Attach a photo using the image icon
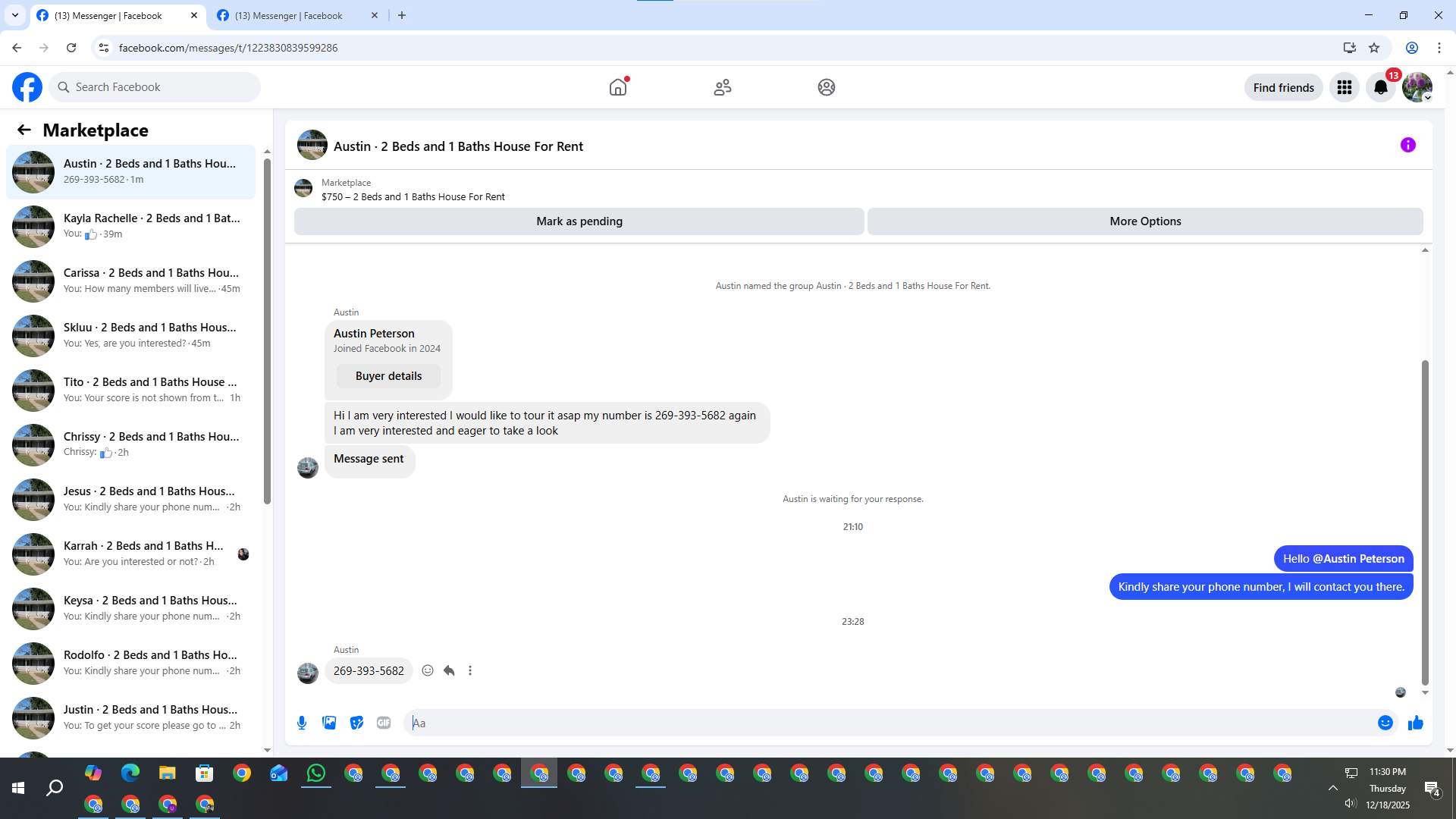Image resolution: width=1456 pixels, height=819 pixels. click(329, 723)
